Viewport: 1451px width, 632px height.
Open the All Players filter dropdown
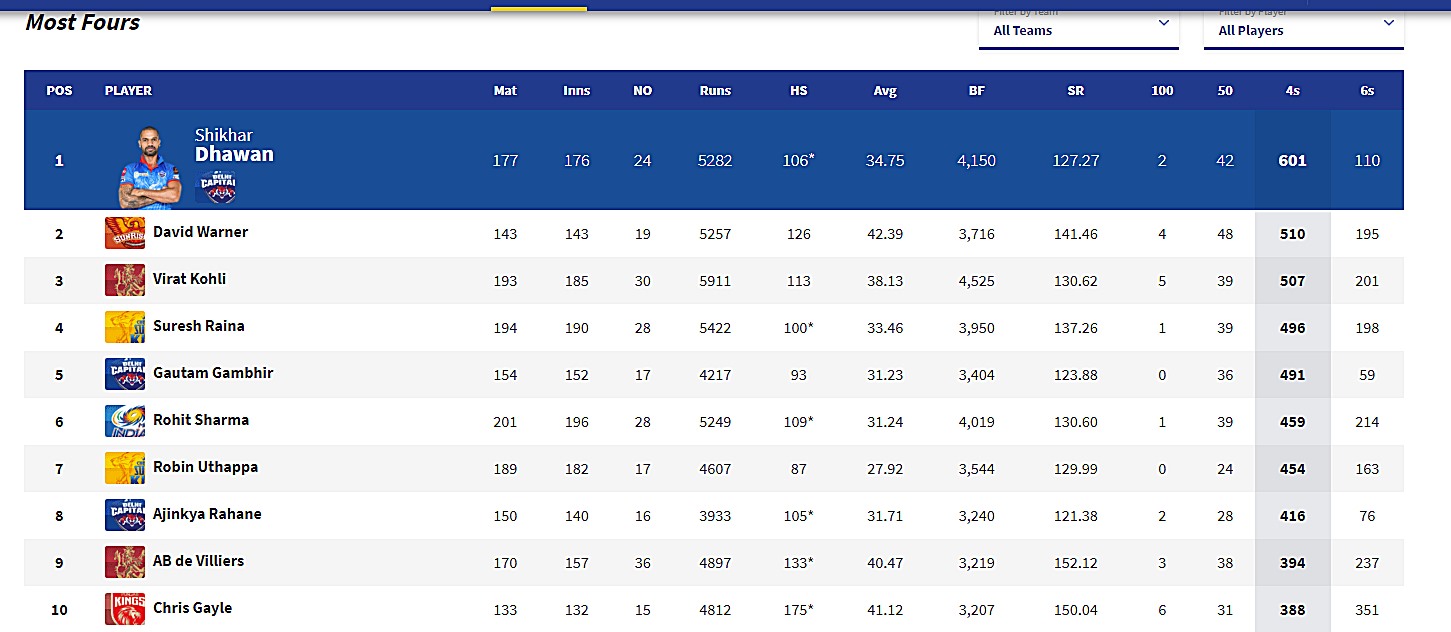(x=1303, y=29)
